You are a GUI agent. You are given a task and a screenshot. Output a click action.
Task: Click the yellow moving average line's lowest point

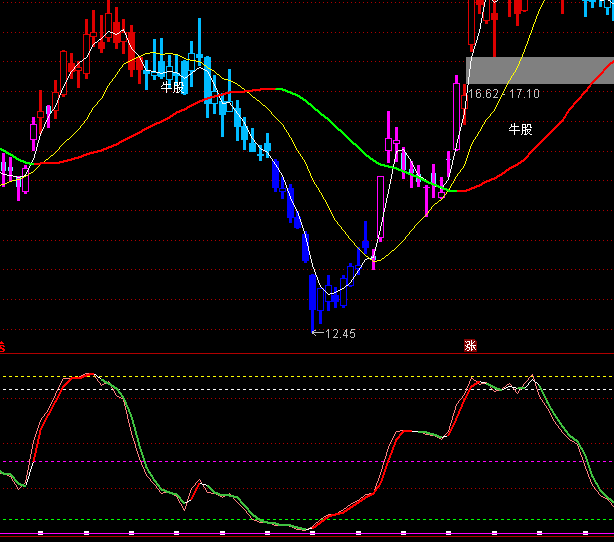(375, 259)
